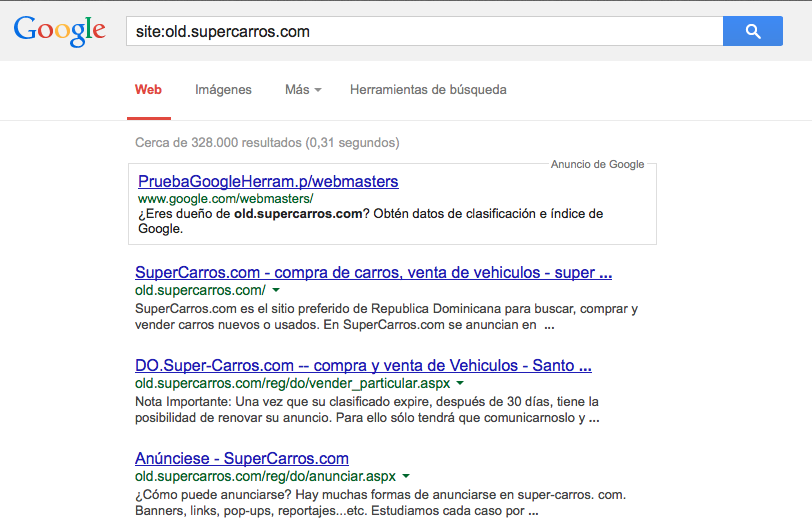Open the Anúnciese - SuperCarros.com result

point(242,458)
